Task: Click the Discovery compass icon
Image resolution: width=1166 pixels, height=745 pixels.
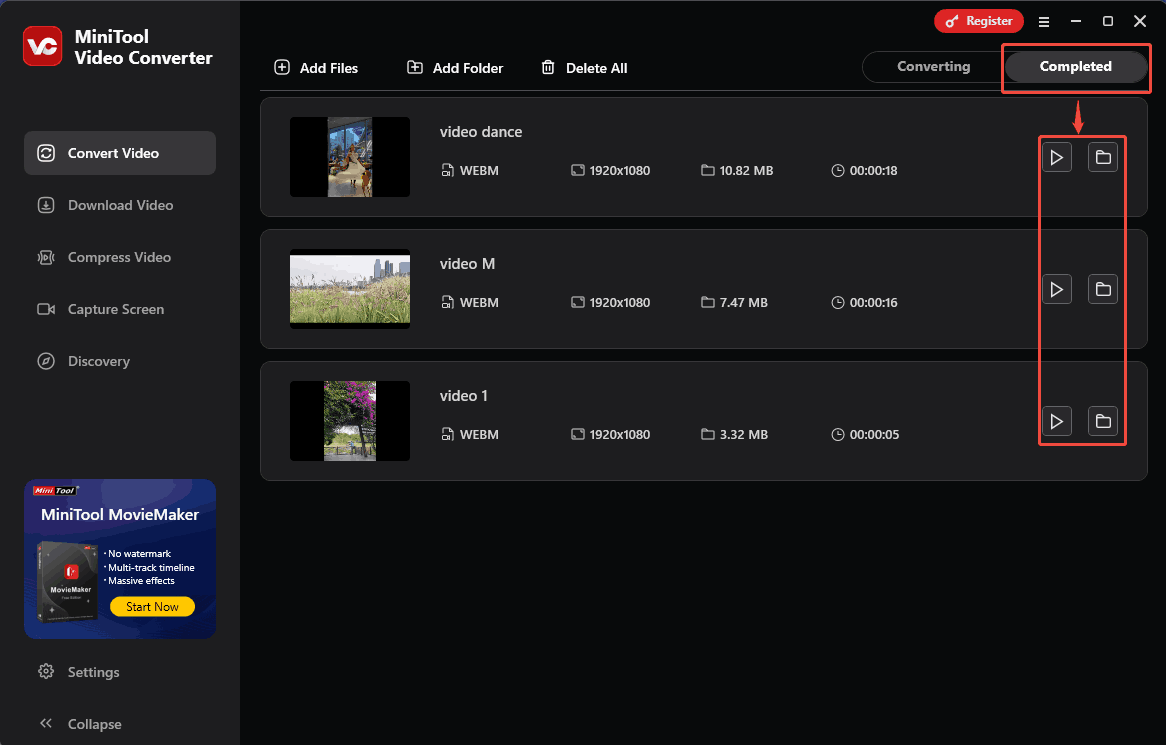Action: tap(46, 361)
